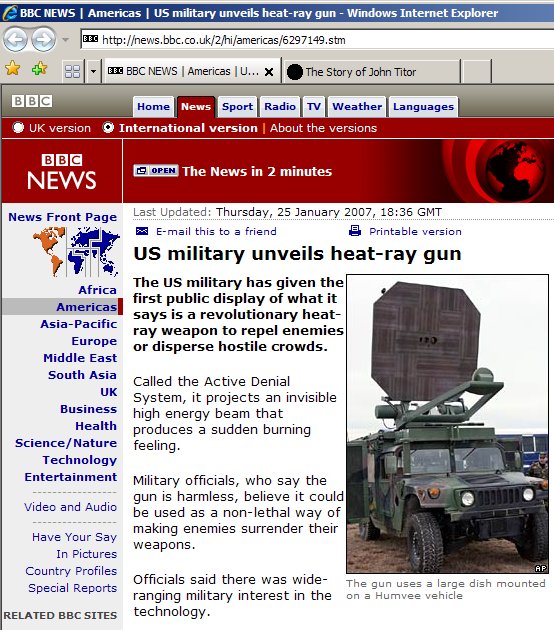
Task: Open the Business section
Action: click(89, 409)
